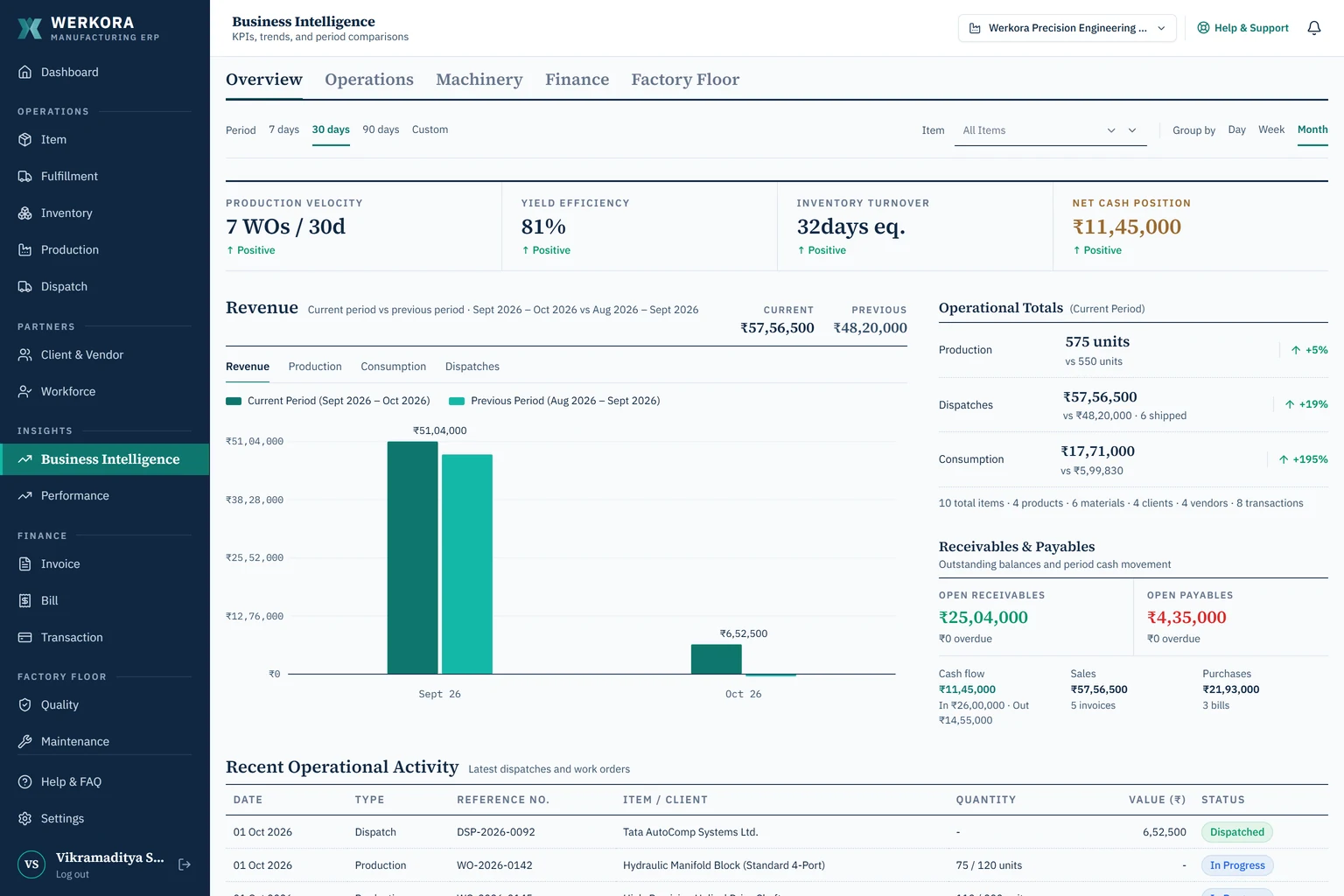
Task: Select the 30 days period
Action: [x=331, y=129]
